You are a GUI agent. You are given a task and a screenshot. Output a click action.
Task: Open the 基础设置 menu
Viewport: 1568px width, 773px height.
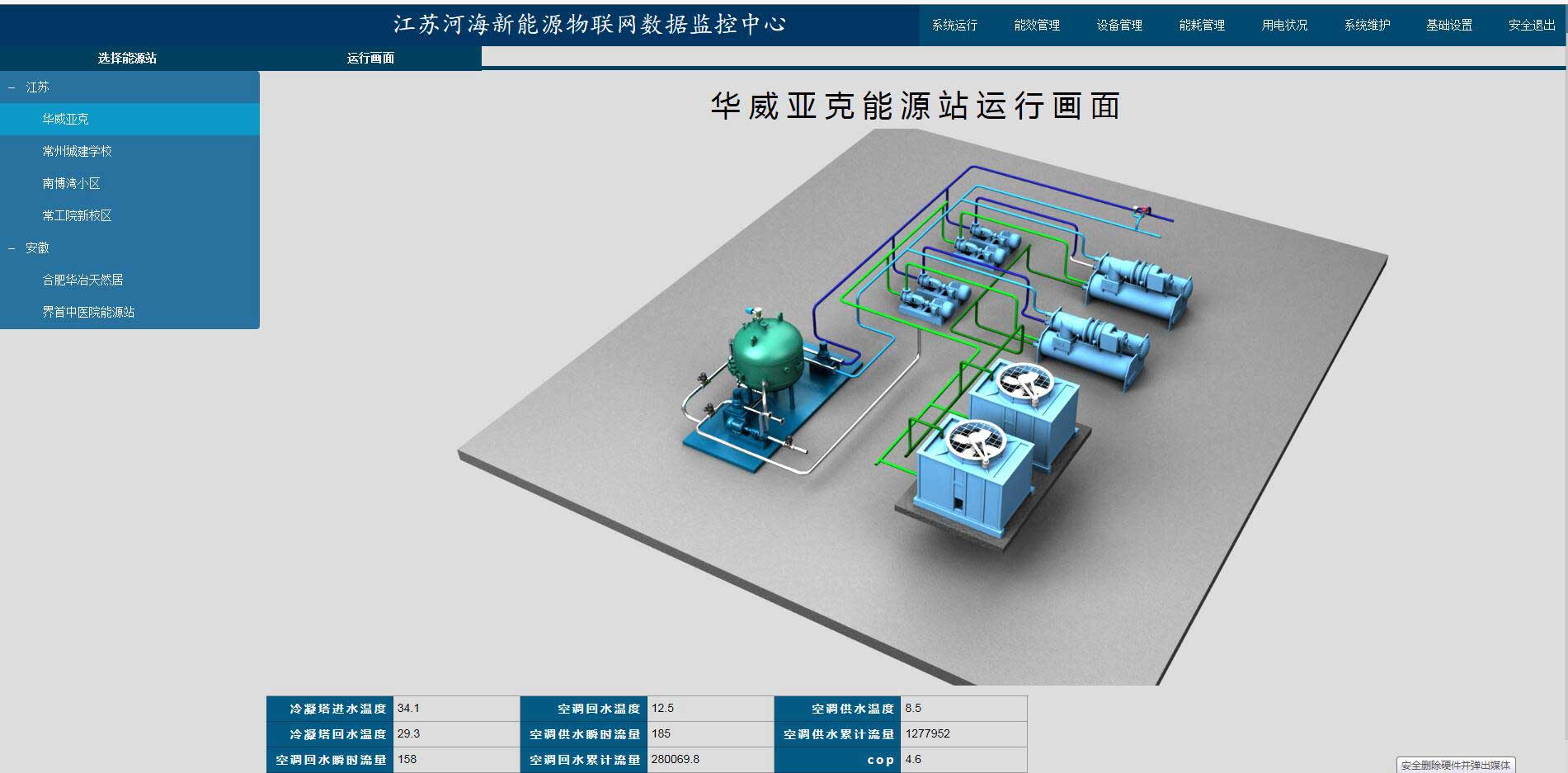pyautogui.click(x=1449, y=26)
